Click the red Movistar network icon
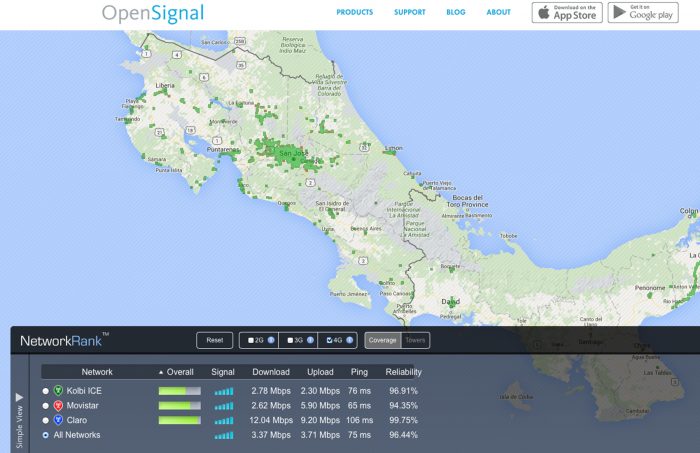Screen dimensions: 700x453 58,405
